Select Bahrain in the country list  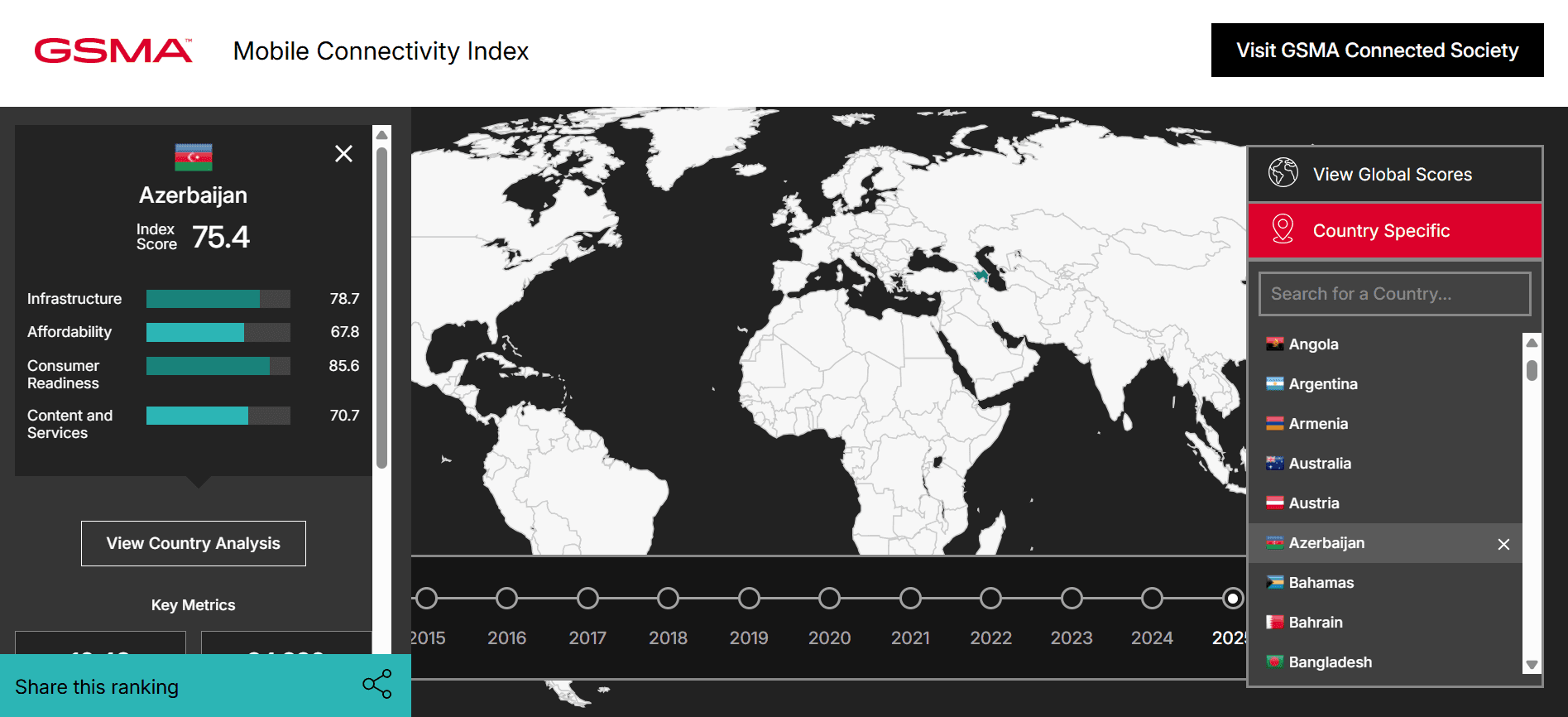1385,623
